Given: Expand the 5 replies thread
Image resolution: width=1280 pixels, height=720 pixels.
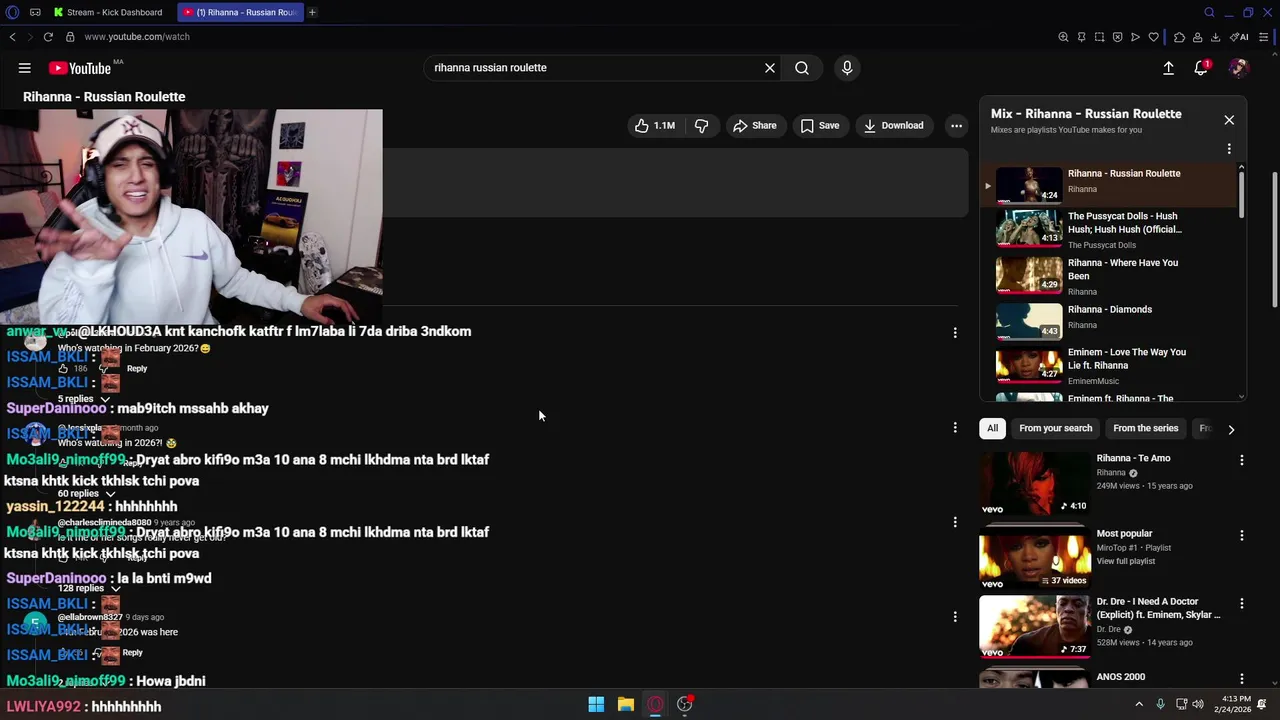Looking at the screenshot, I should click(83, 399).
